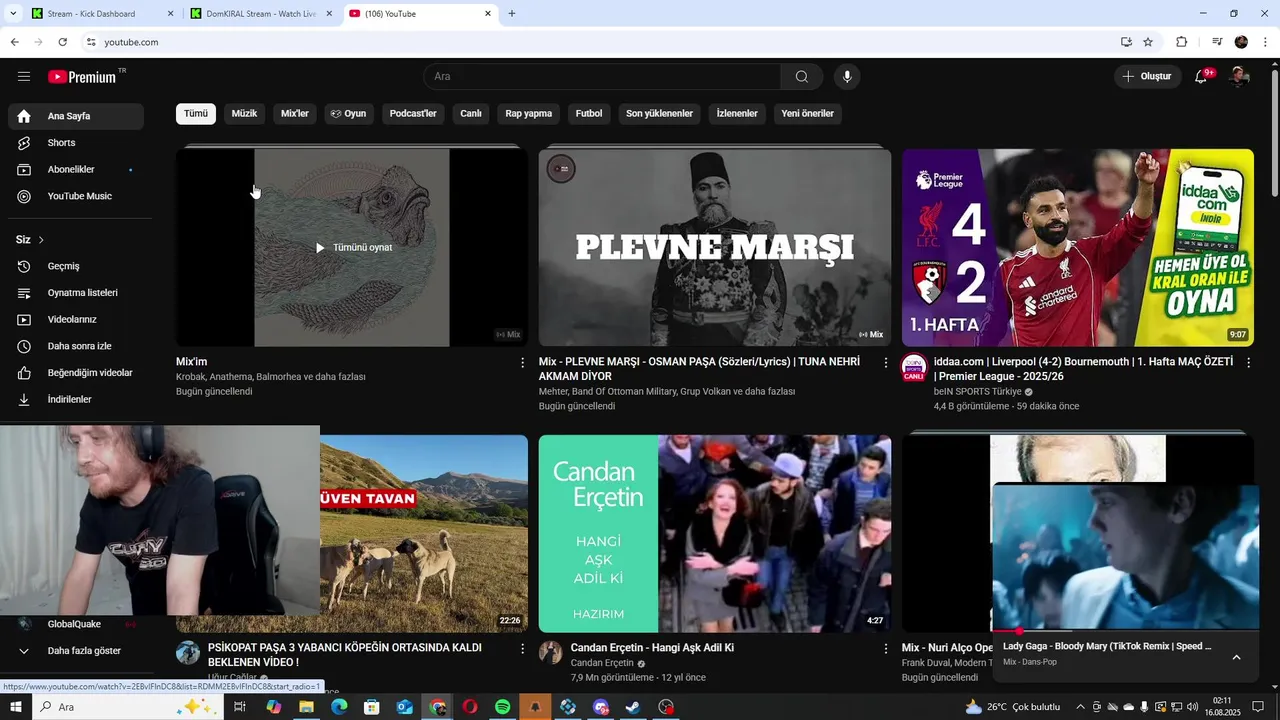This screenshot has width=1280, height=720.
Task: Go to Ana Sayfa home
Action: pyautogui.click(x=76, y=116)
